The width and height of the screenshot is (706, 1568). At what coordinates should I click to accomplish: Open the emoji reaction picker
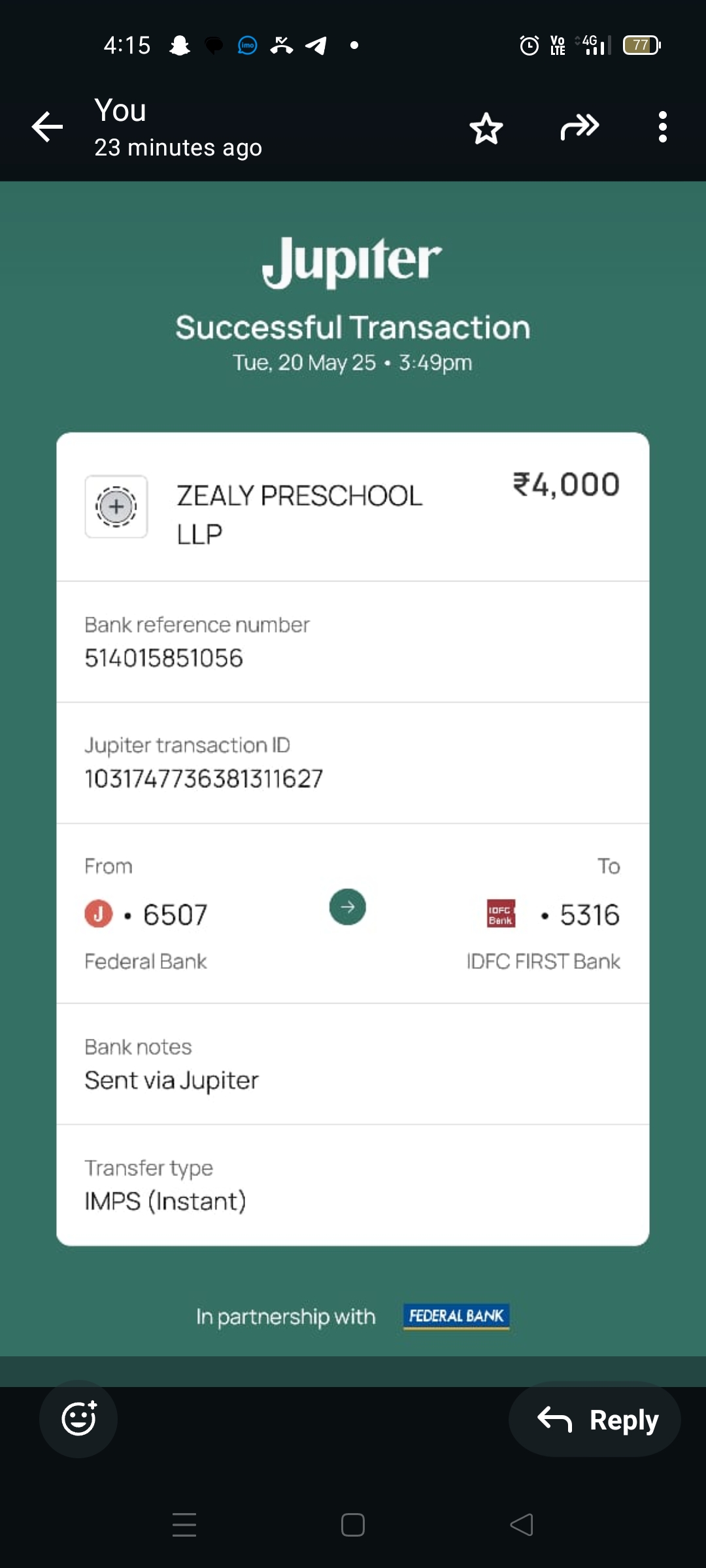coord(78,1419)
